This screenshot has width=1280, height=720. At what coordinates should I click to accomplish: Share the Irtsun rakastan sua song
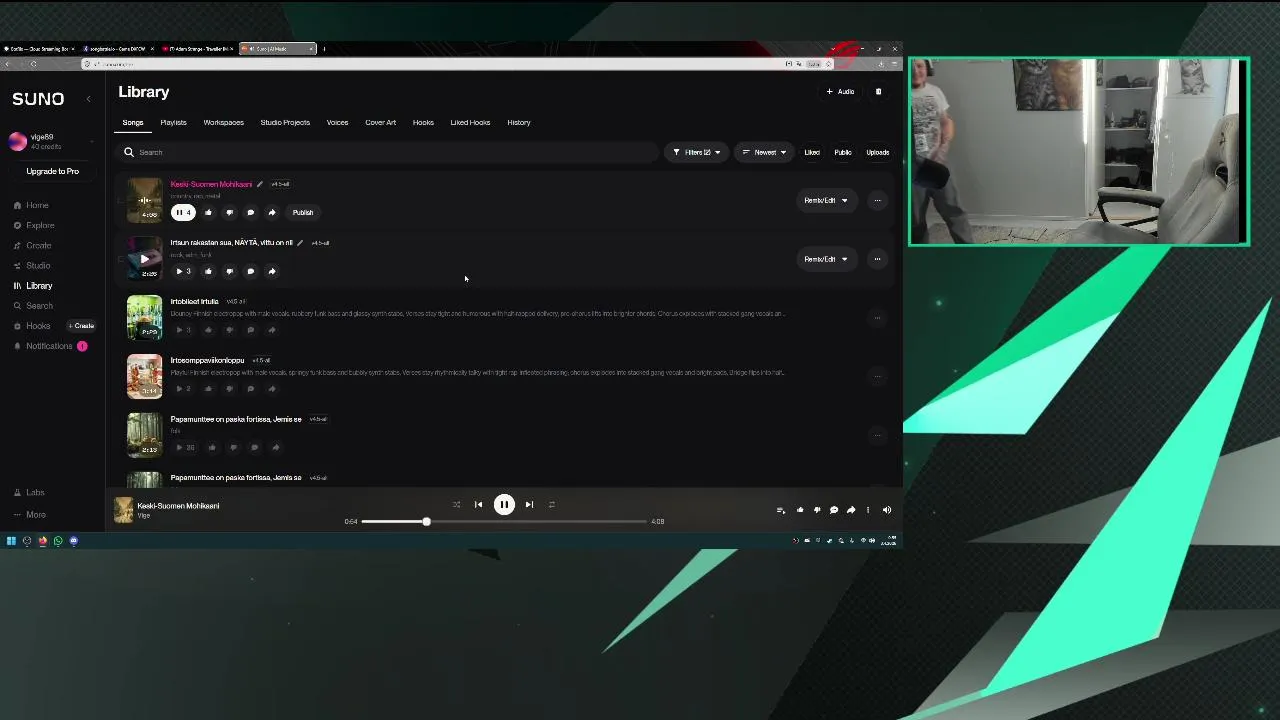(x=272, y=271)
